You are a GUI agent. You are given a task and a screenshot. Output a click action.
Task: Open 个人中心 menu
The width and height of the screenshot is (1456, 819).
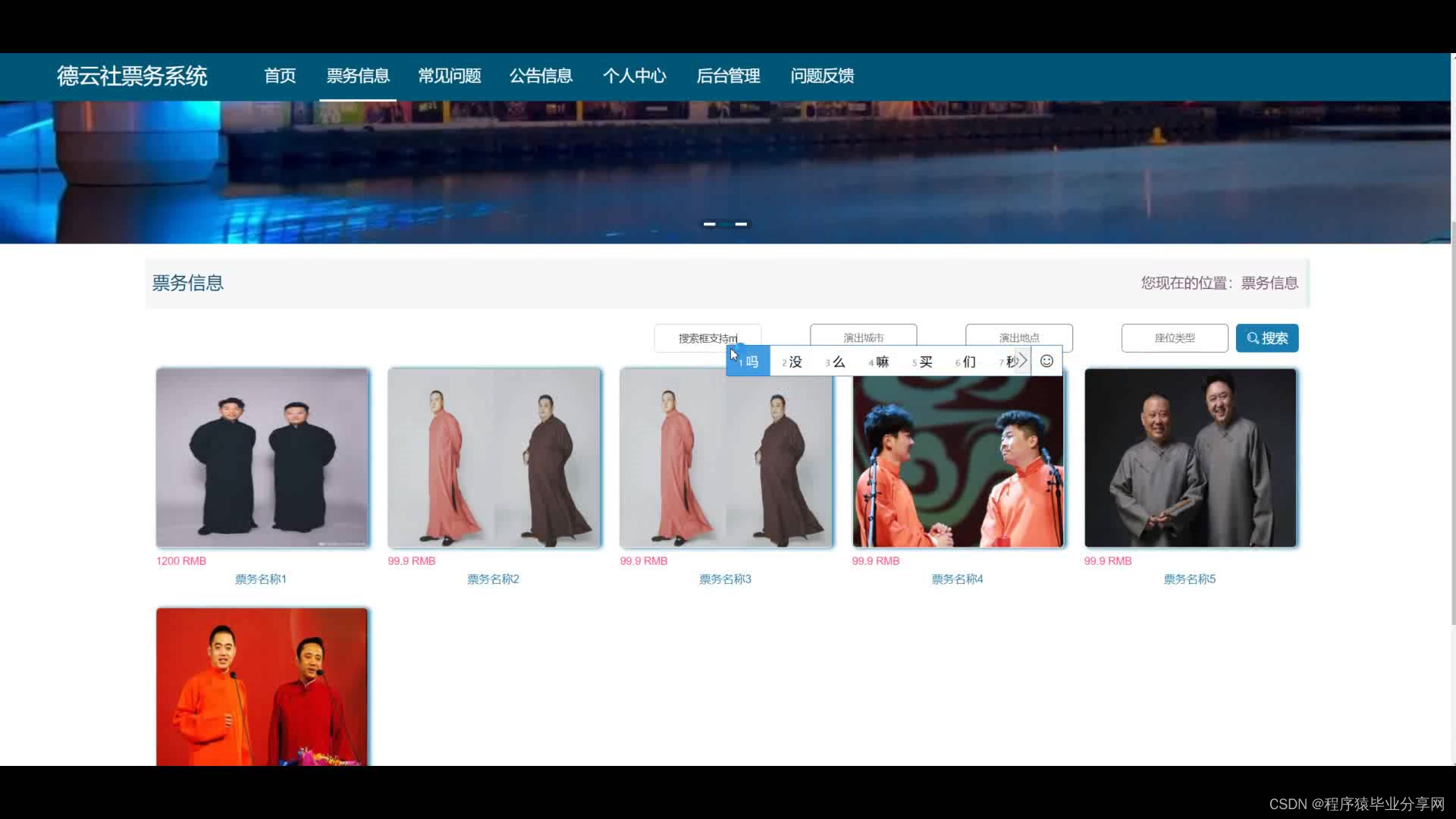click(x=634, y=76)
